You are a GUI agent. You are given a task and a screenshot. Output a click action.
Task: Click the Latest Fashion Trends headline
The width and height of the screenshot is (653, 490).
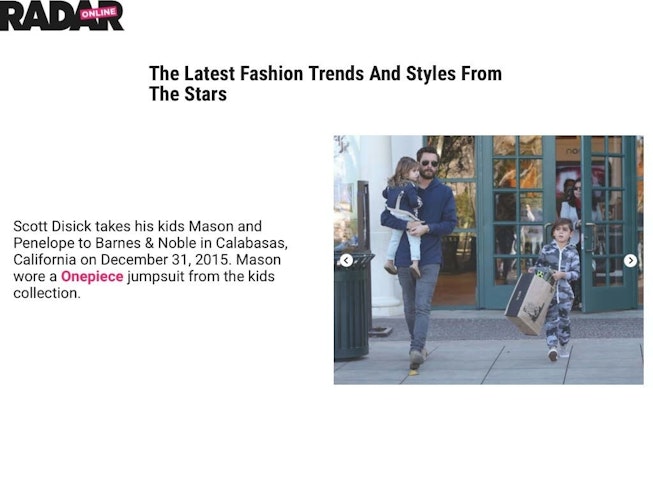[x=325, y=84]
